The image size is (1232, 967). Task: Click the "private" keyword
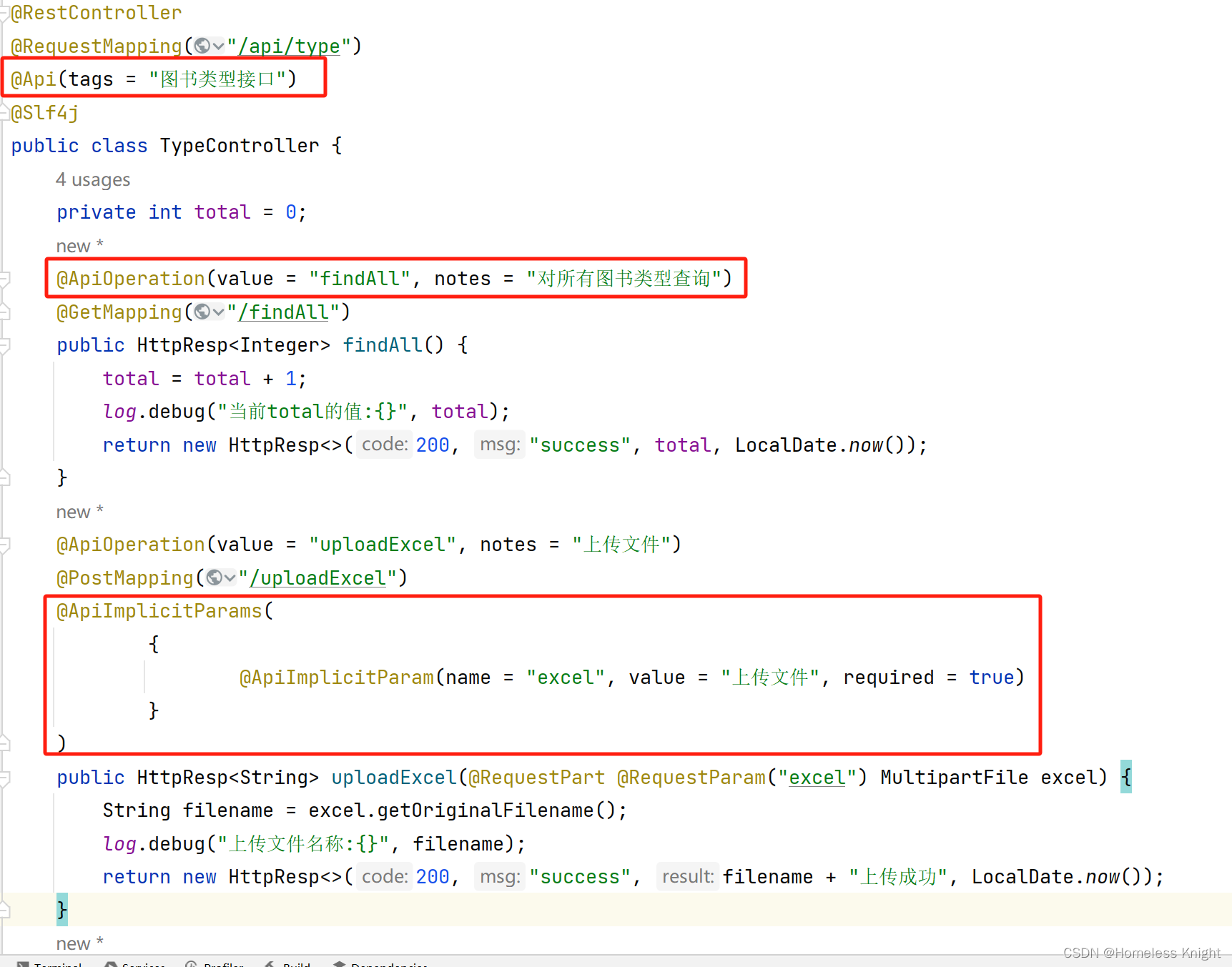97,212
